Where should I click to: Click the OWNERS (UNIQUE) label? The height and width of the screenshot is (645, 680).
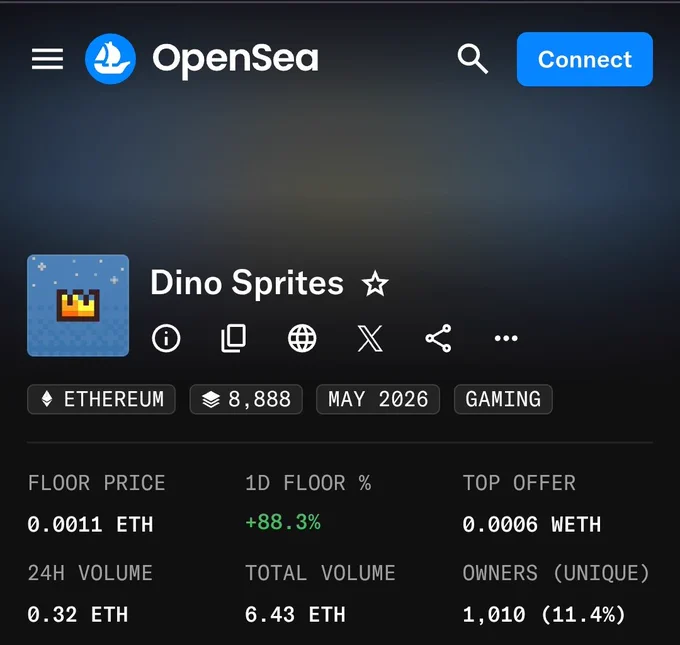pos(556,573)
